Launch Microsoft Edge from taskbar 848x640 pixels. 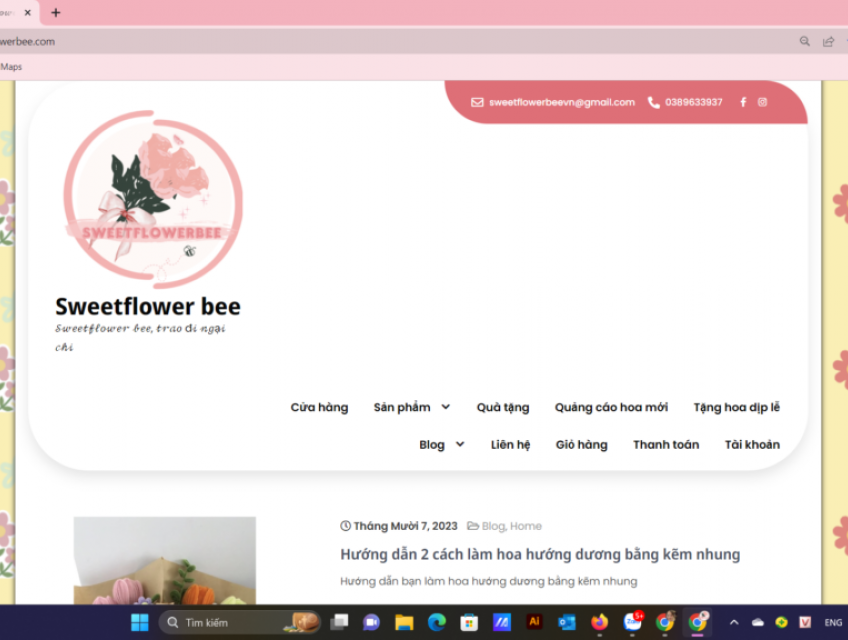pyautogui.click(x=436, y=622)
